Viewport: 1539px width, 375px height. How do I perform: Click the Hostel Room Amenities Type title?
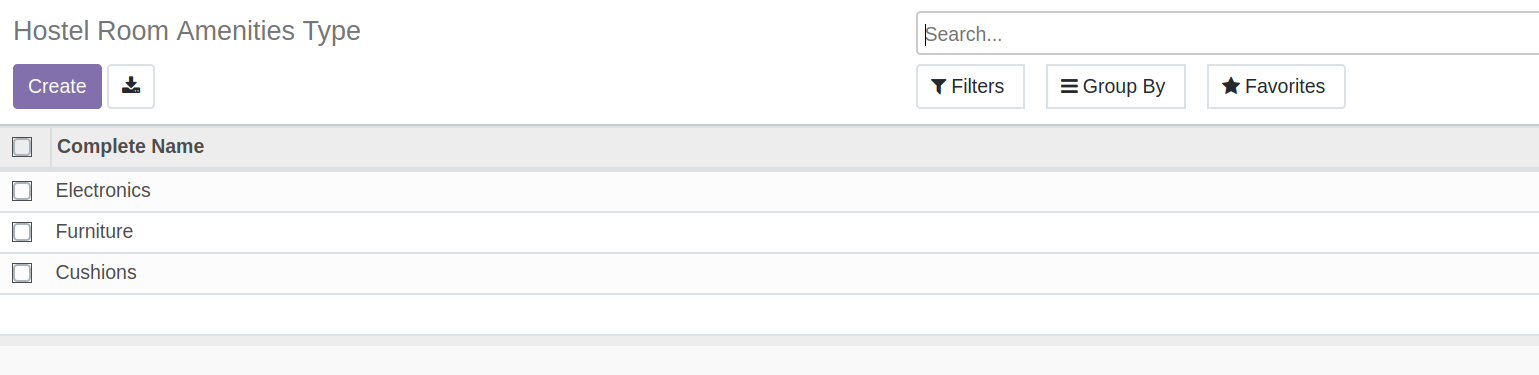(187, 31)
